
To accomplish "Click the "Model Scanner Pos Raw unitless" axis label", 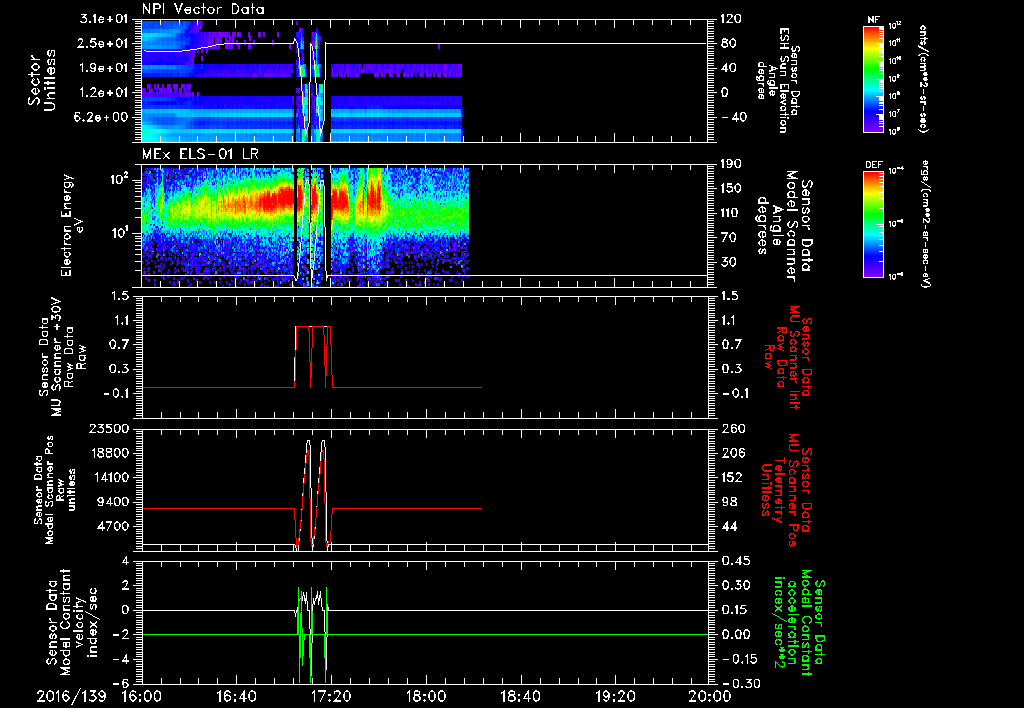I will [x=54, y=490].
